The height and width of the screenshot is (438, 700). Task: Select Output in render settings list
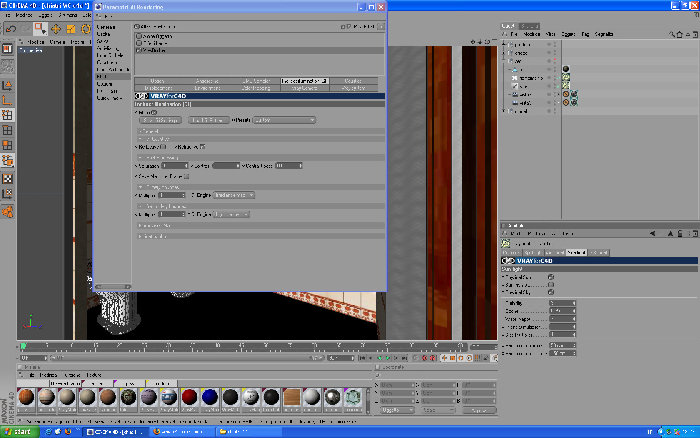coord(104,34)
